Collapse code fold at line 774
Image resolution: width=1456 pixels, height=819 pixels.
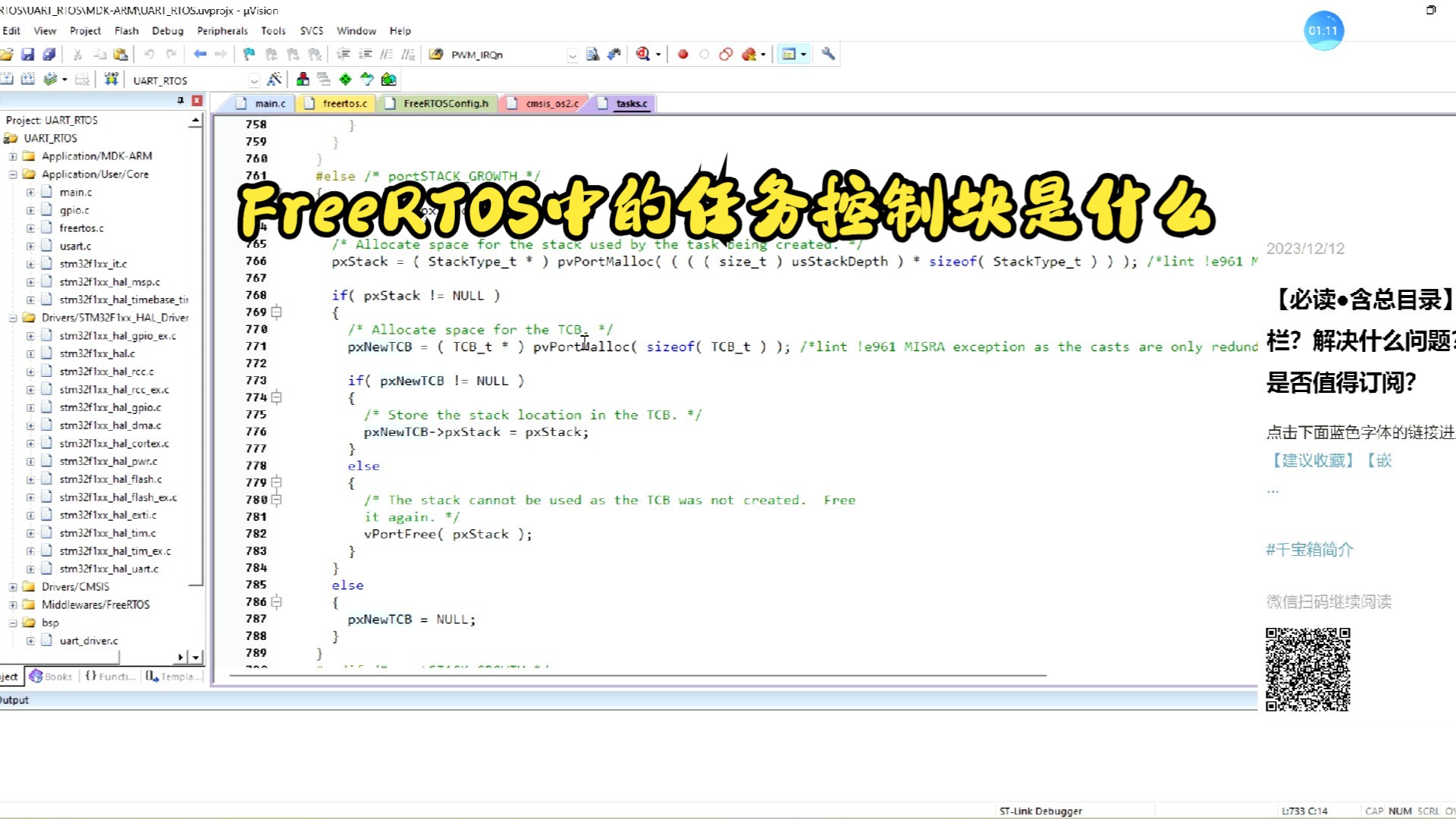click(277, 397)
